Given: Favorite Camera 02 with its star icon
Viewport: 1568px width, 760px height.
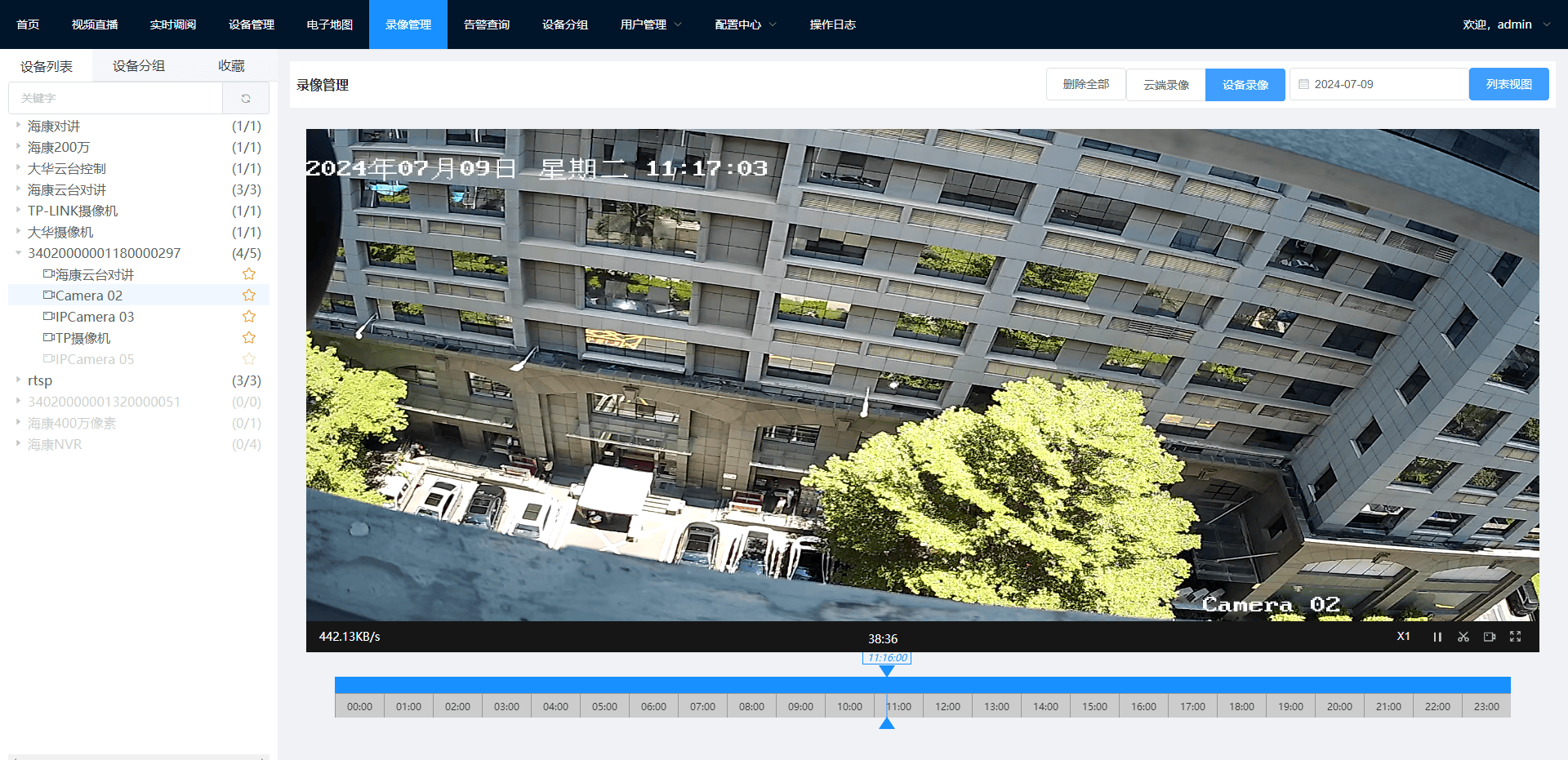Looking at the screenshot, I should click(248, 295).
